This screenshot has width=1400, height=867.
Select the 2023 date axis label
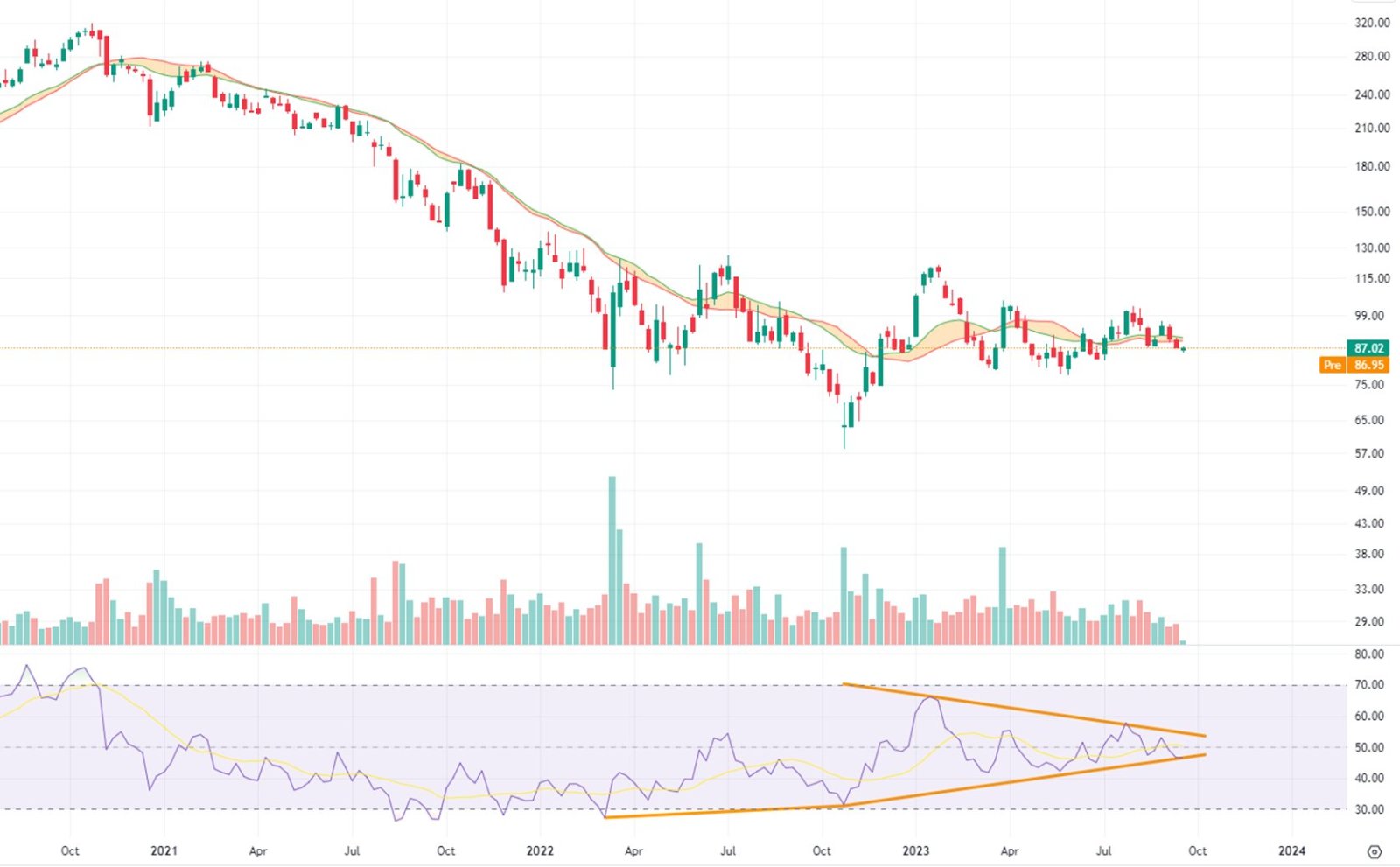click(x=916, y=850)
